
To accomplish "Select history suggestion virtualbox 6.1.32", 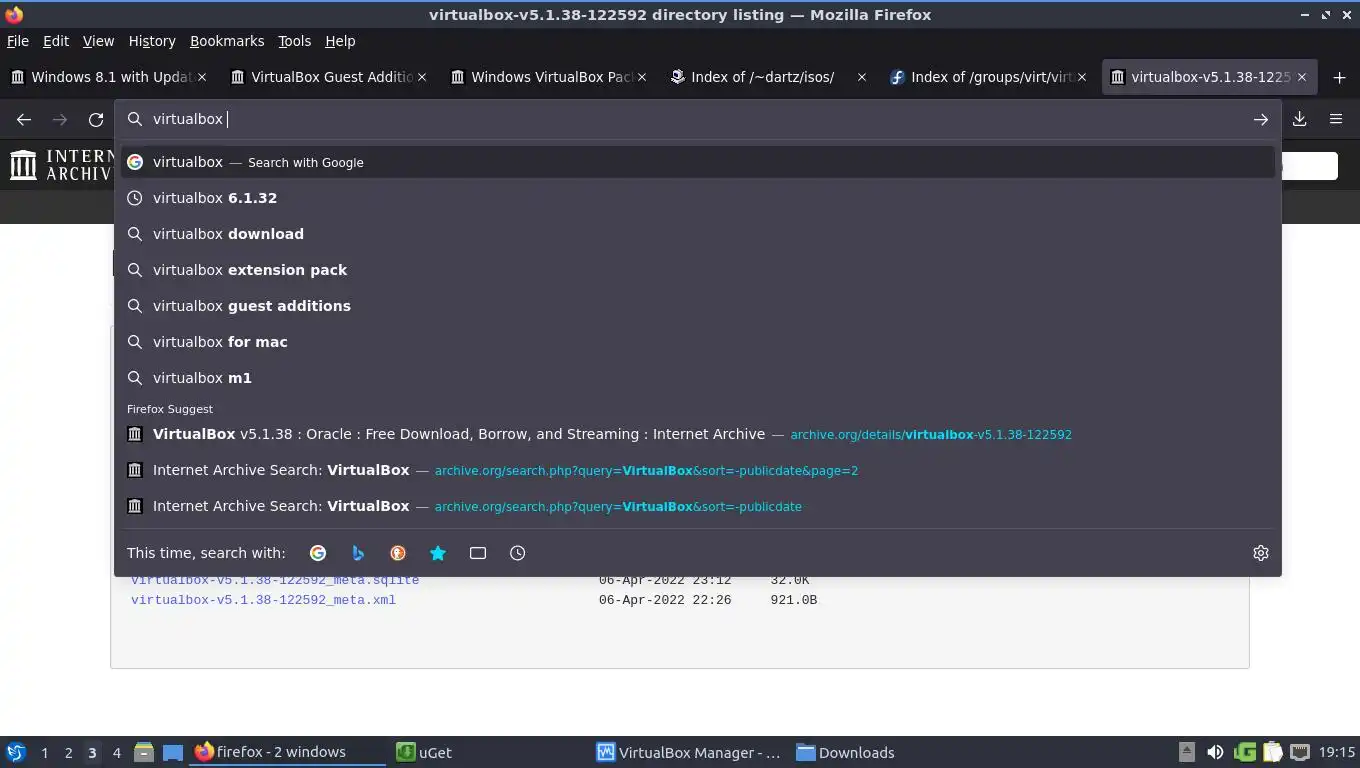I will click(x=698, y=198).
